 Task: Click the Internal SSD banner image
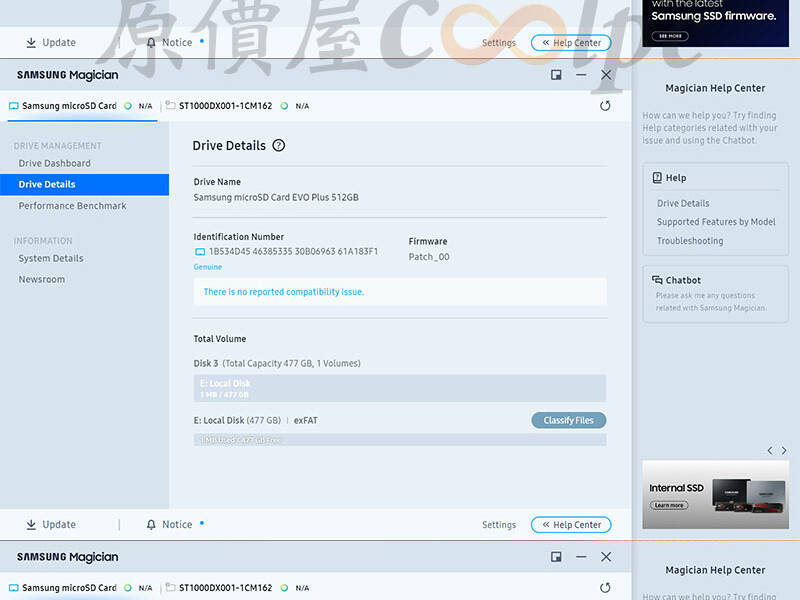(x=715, y=494)
